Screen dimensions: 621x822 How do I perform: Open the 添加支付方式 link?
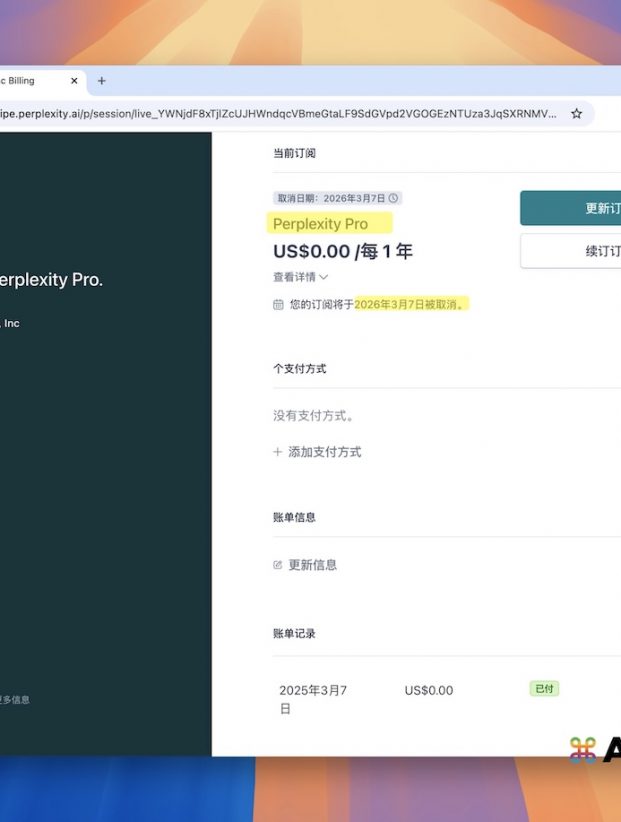pyautogui.click(x=324, y=452)
